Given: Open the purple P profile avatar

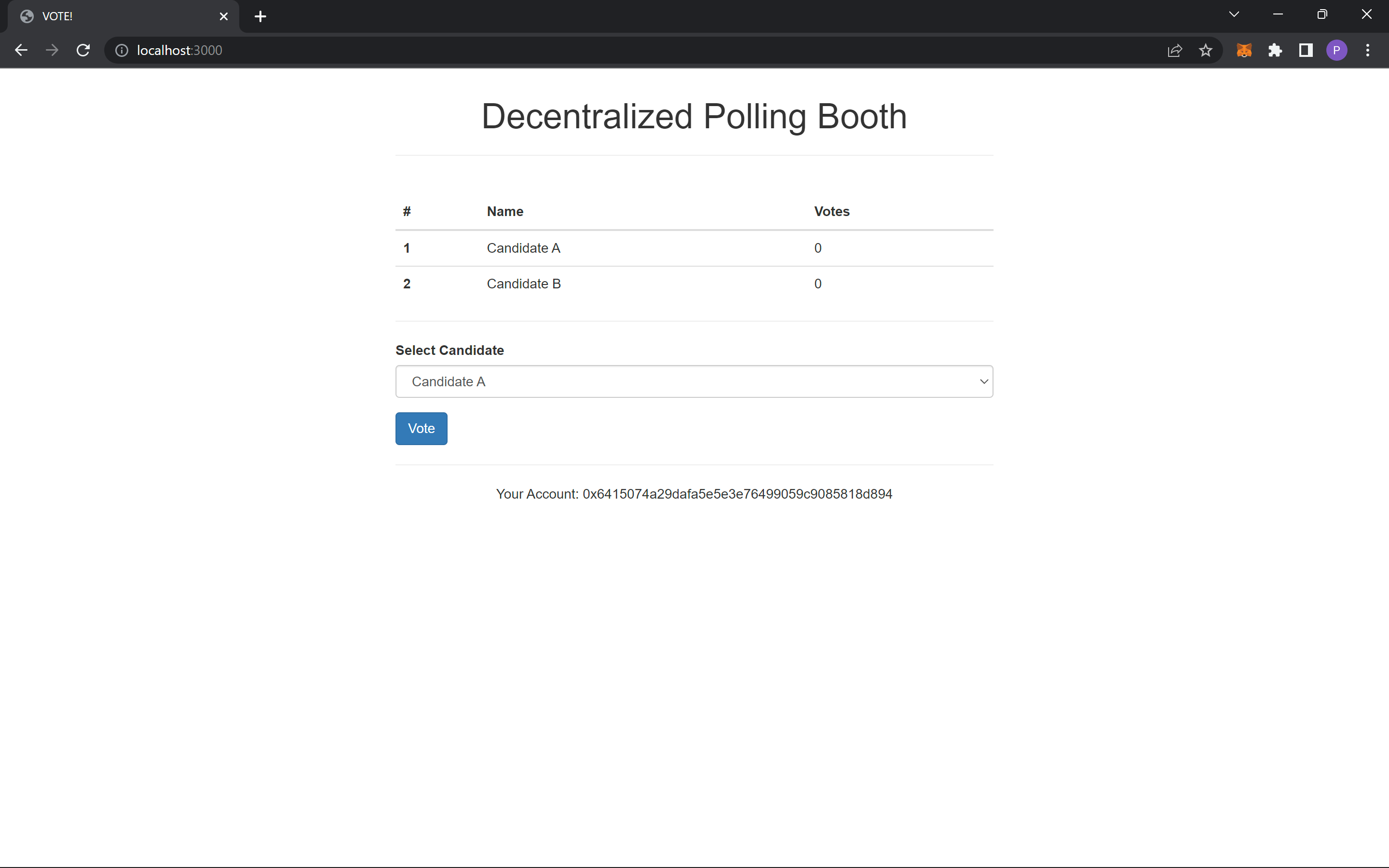Looking at the screenshot, I should pyautogui.click(x=1336, y=51).
